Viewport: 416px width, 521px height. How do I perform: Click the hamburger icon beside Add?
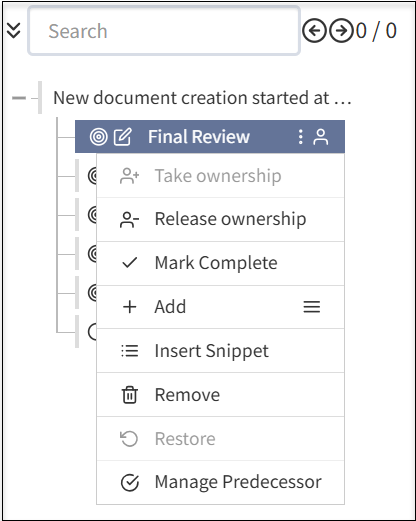point(312,307)
